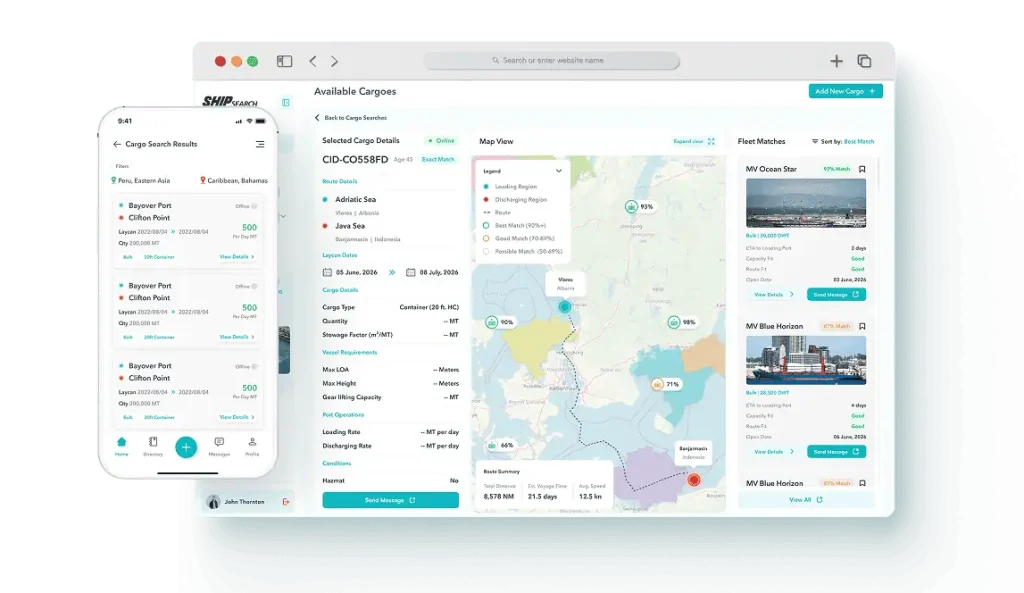
Task: Click View All fleet matches
Action: click(x=805, y=500)
